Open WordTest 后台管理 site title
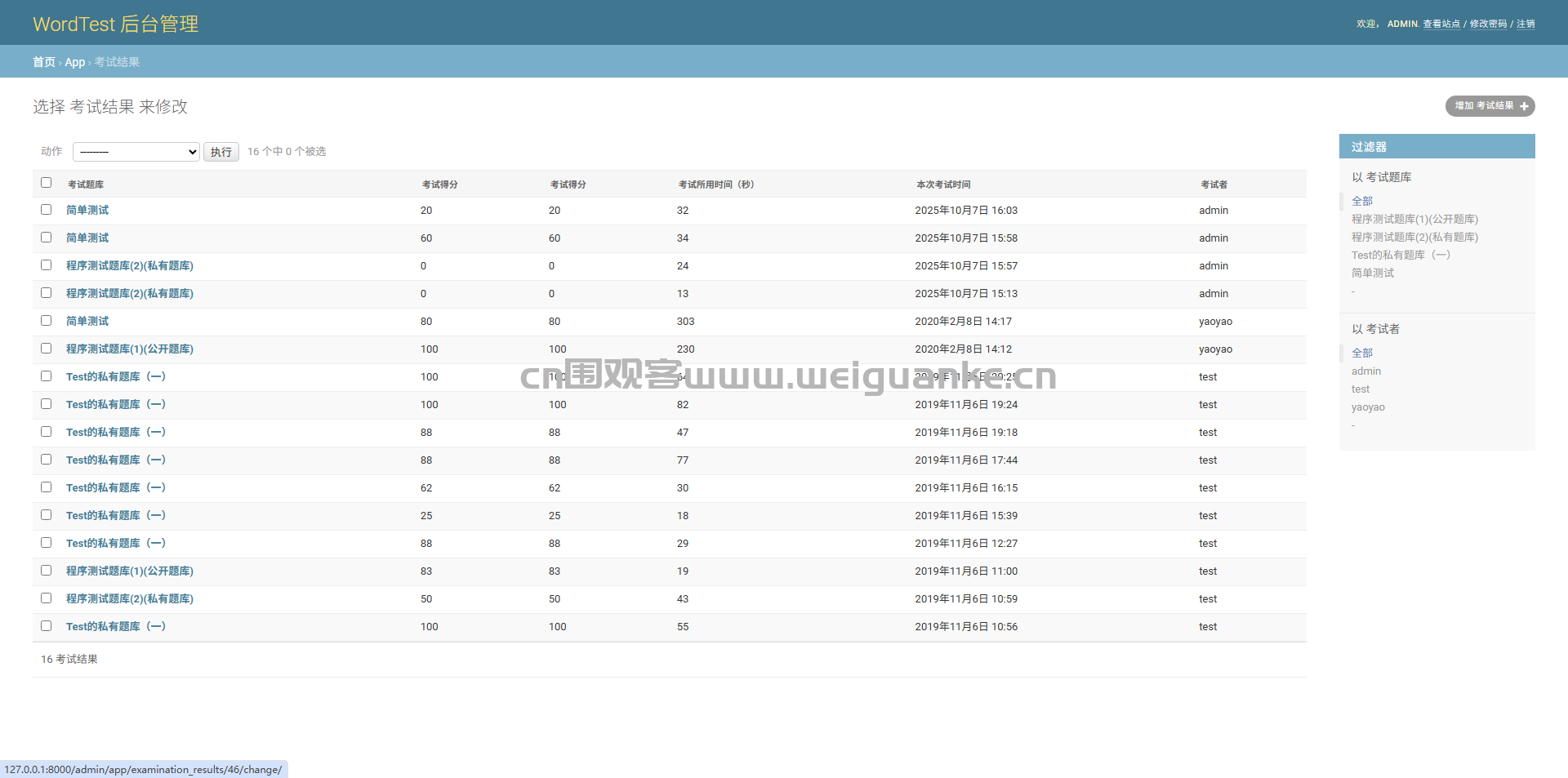This screenshot has height=778, width=1568. [x=116, y=24]
